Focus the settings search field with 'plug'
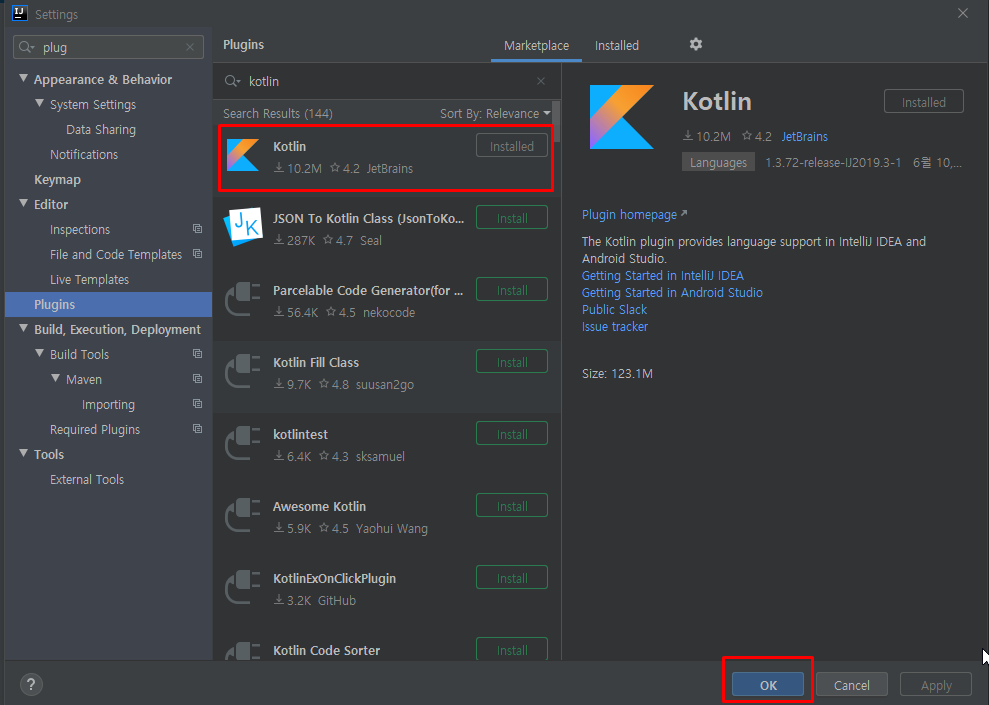989x705 pixels. (108, 47)
